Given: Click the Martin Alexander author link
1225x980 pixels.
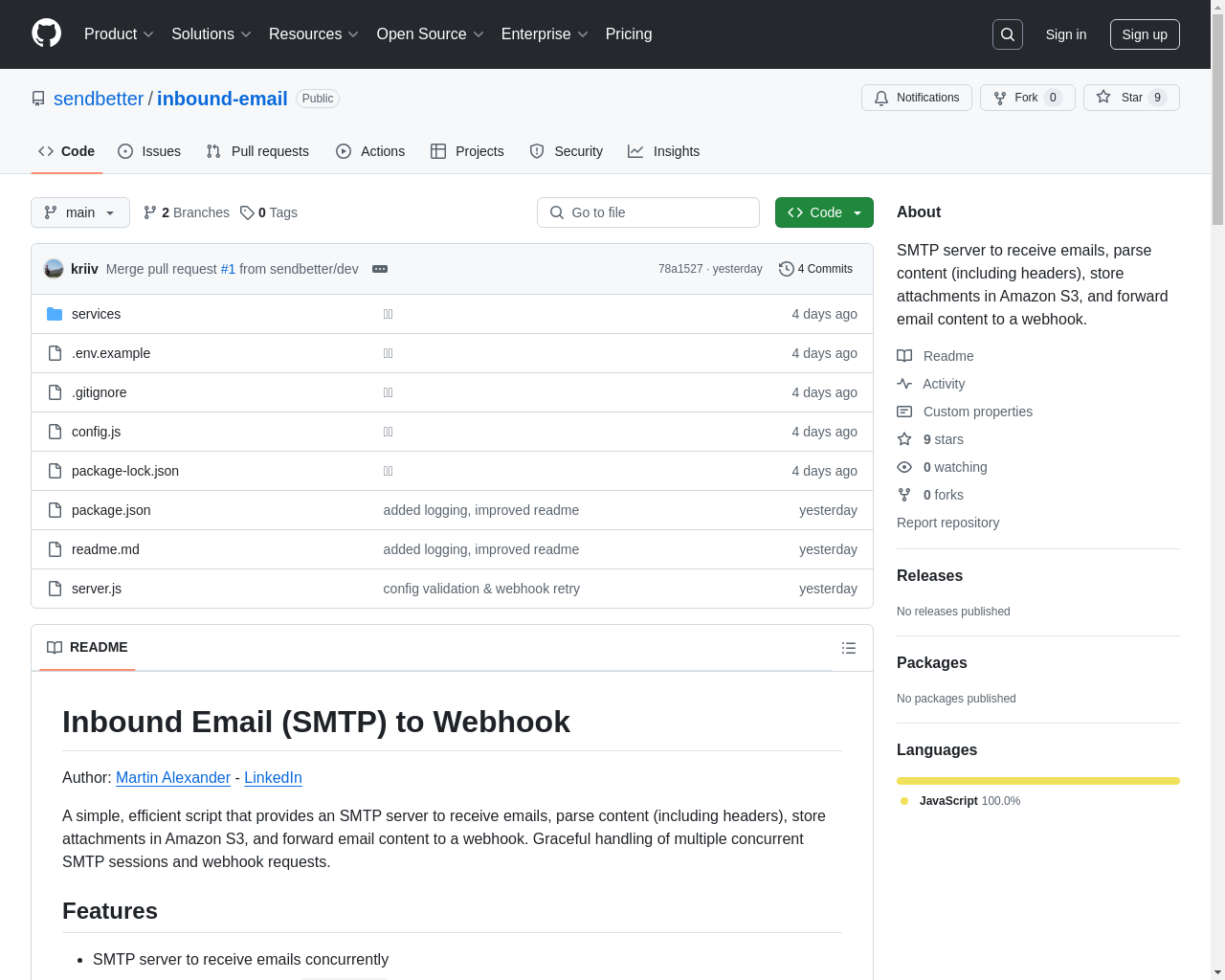Looking at the screenshot, I should point(173,777).
